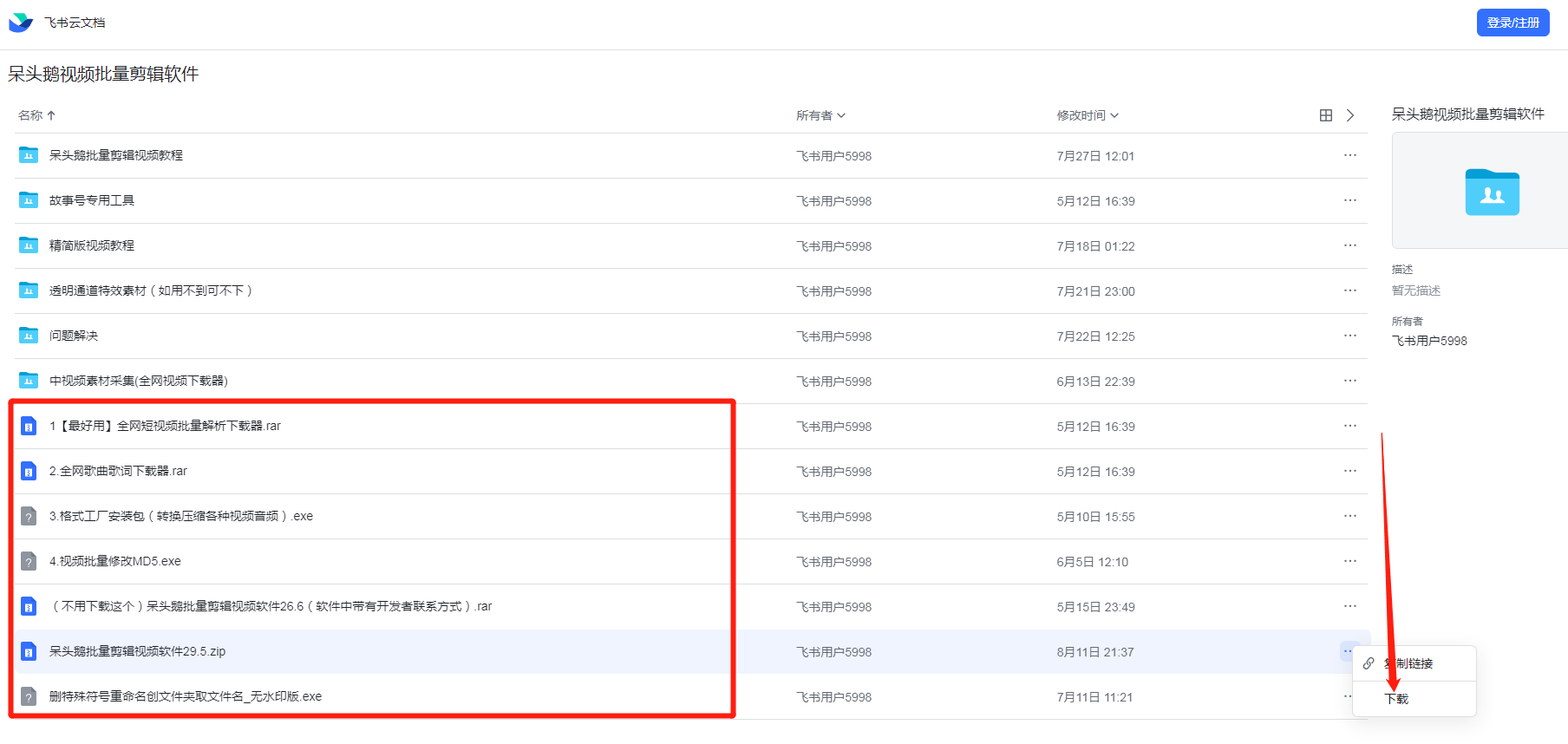Click archive icon of 呆头鹅批量剪辑视频软件26.6 rar
This screenshot has width=1568, height=744.
29,606
